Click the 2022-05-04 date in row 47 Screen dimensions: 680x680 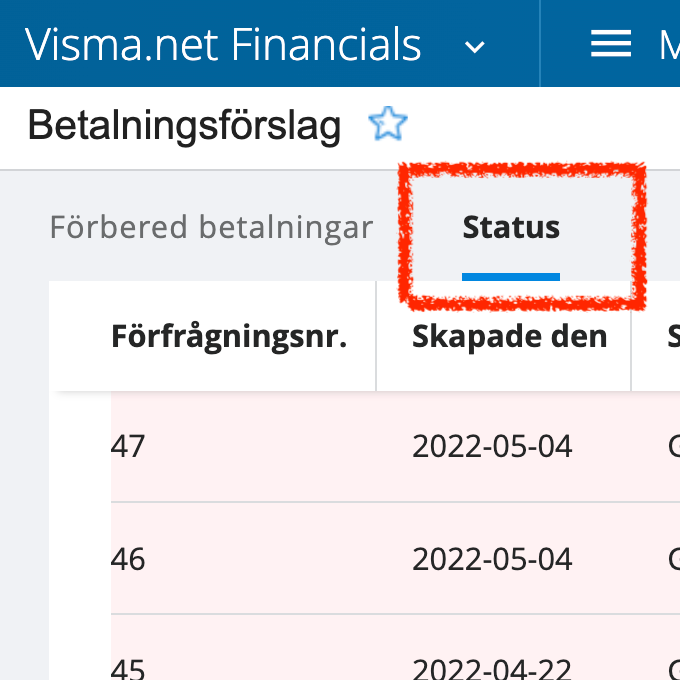pyautogui.click(x=492, y=446)
